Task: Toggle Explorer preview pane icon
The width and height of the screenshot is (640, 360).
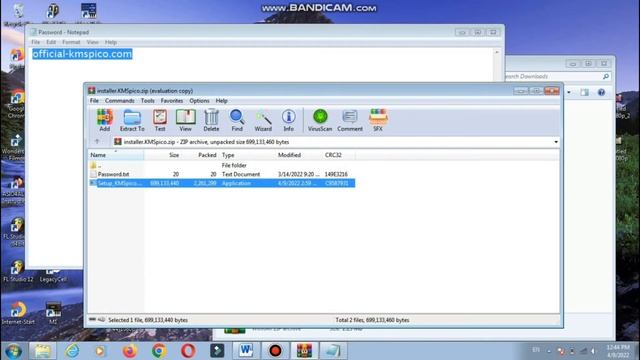Action: [584, 92]
